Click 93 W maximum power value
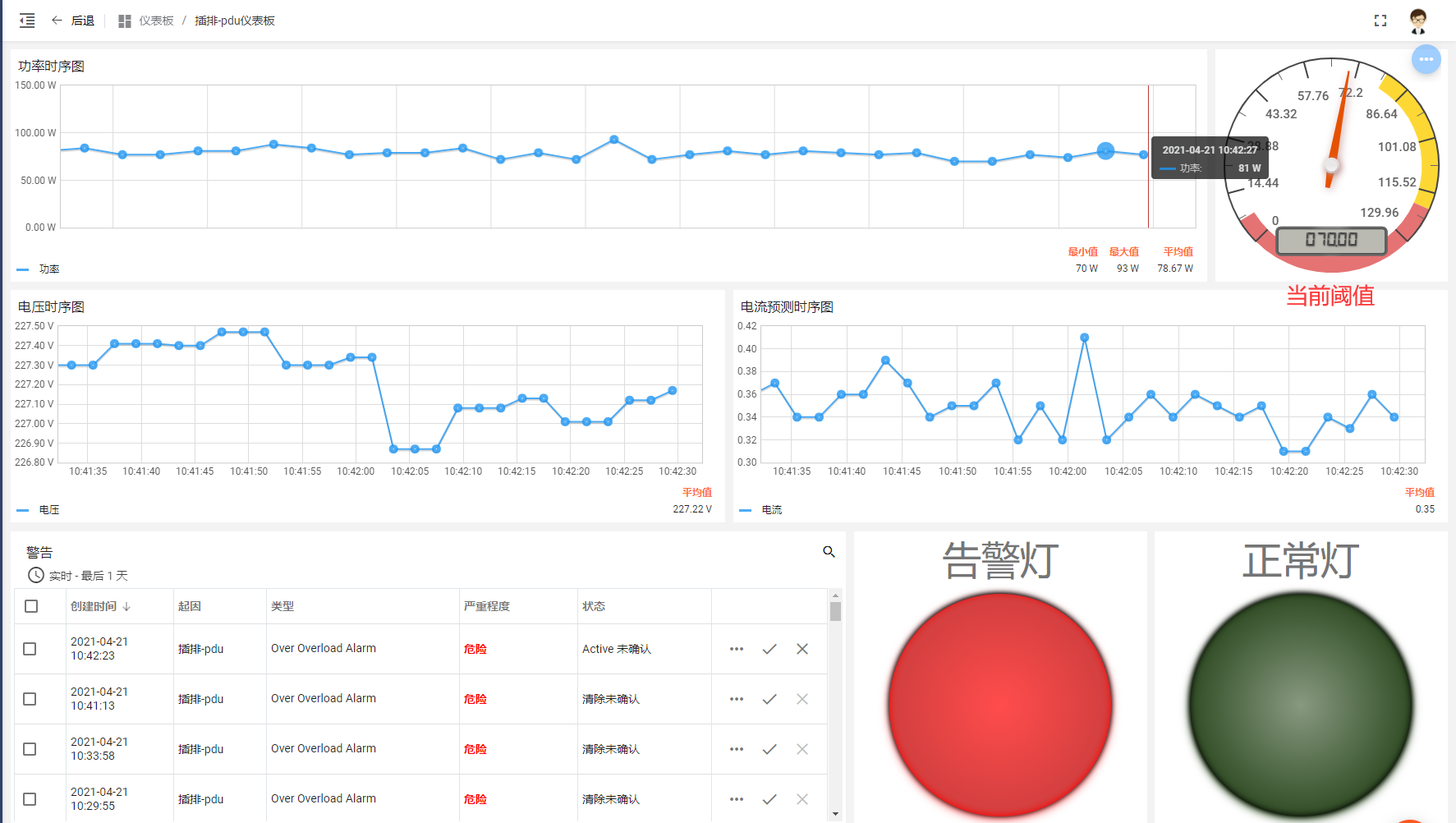This screenshot has height=823, width=1456. click(x=1128, y=269)
